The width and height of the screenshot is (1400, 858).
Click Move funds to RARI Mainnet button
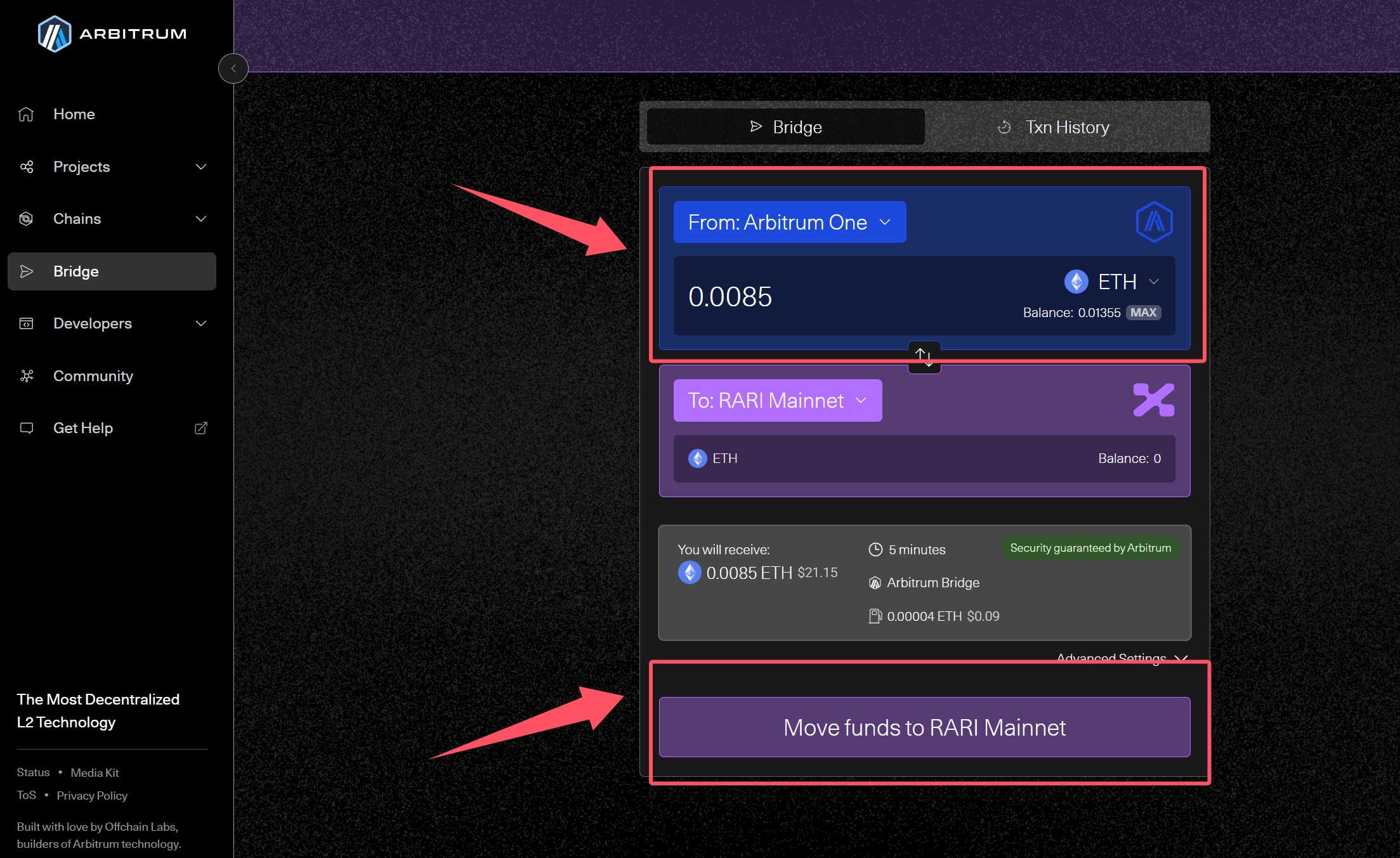coord(924,727)
